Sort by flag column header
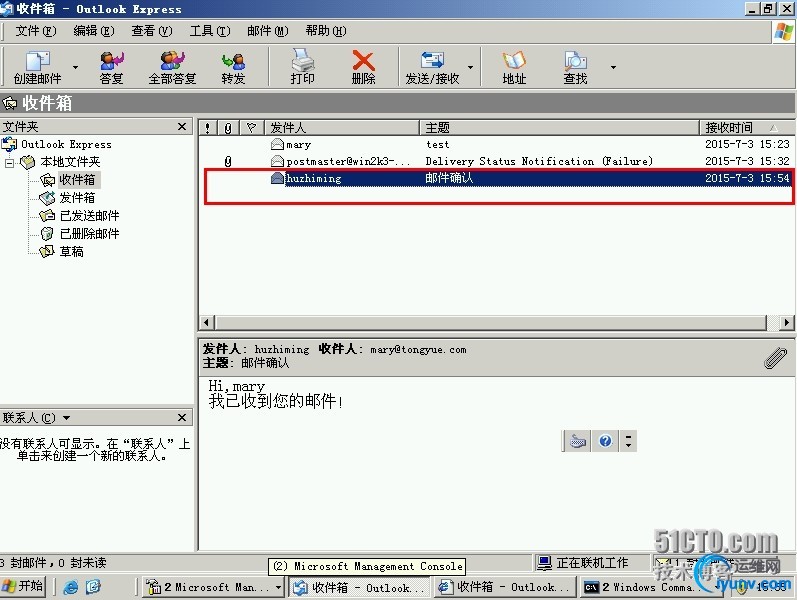The image size is (797, 600). pos(251,128)
